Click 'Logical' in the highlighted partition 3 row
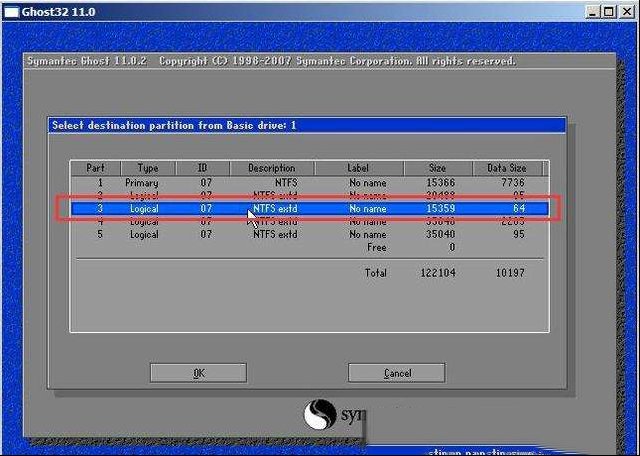Screen dimensions: 640x456 coord(144,209)
